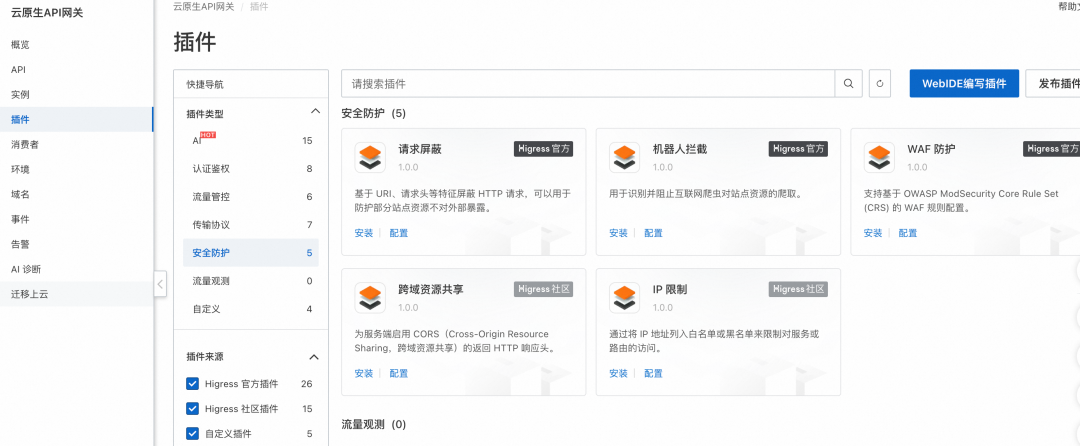
Task: Click the WebIDE编写插件 button
Action: click(x=964, y=83)
